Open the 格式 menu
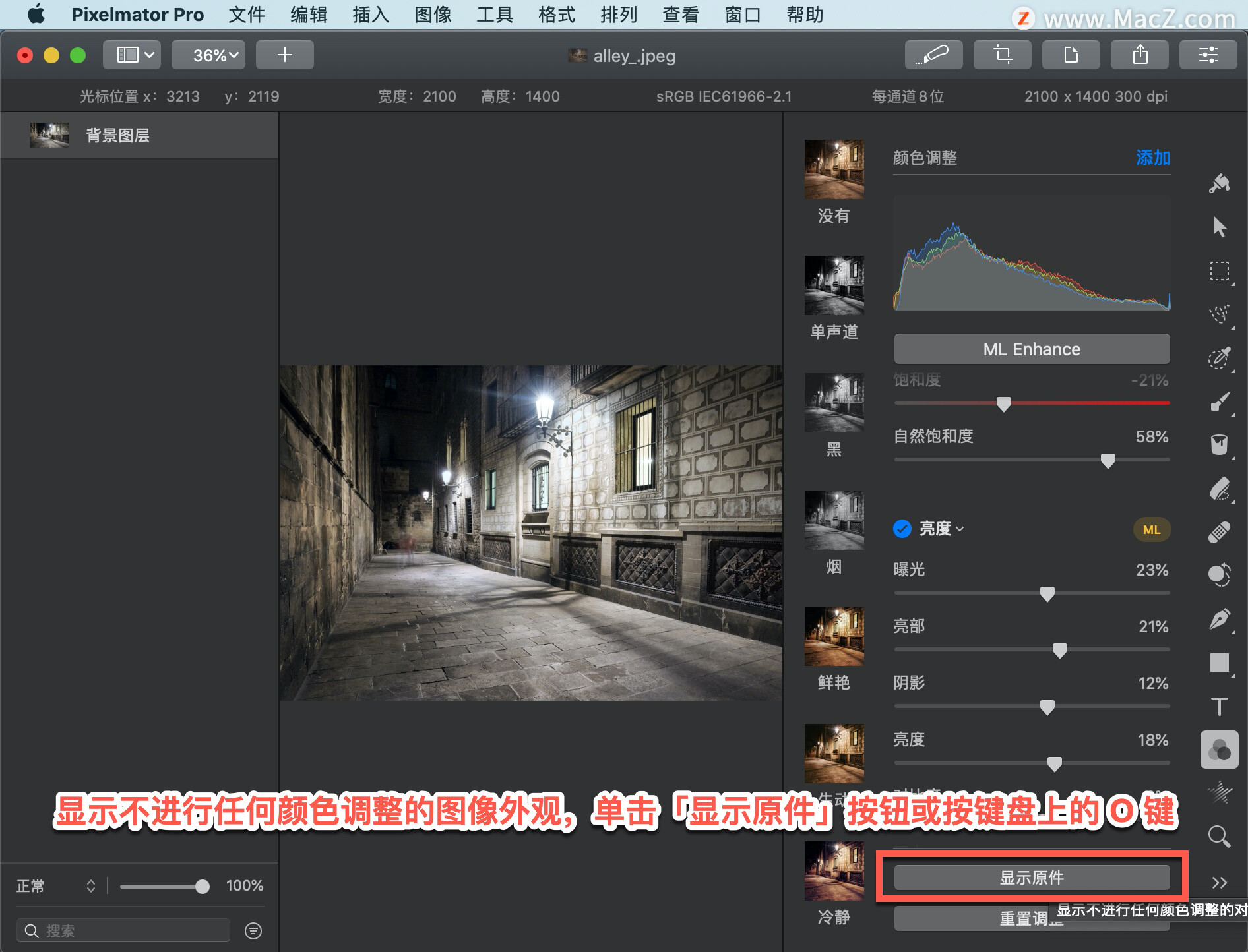The image size is (1248, 952). coord(557,15)
